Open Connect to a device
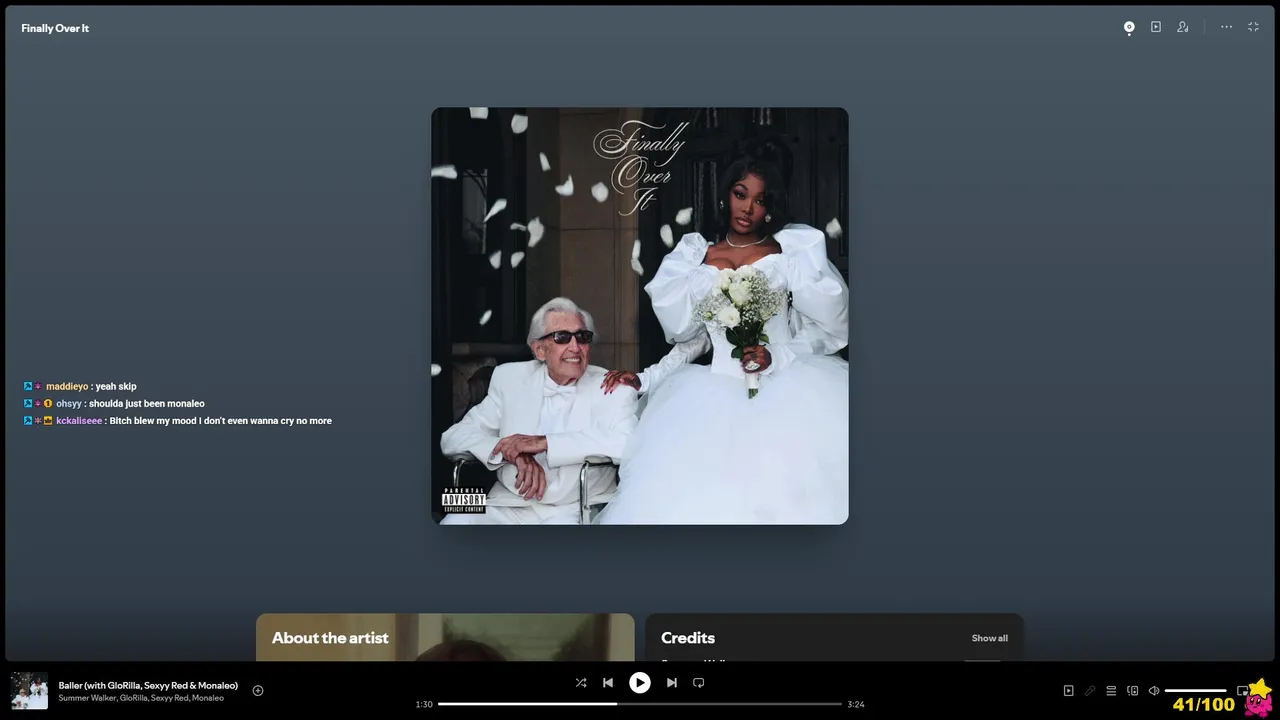Image resolution: width=1280 pixels, height=720 pixels. [x=1133, y=690]
